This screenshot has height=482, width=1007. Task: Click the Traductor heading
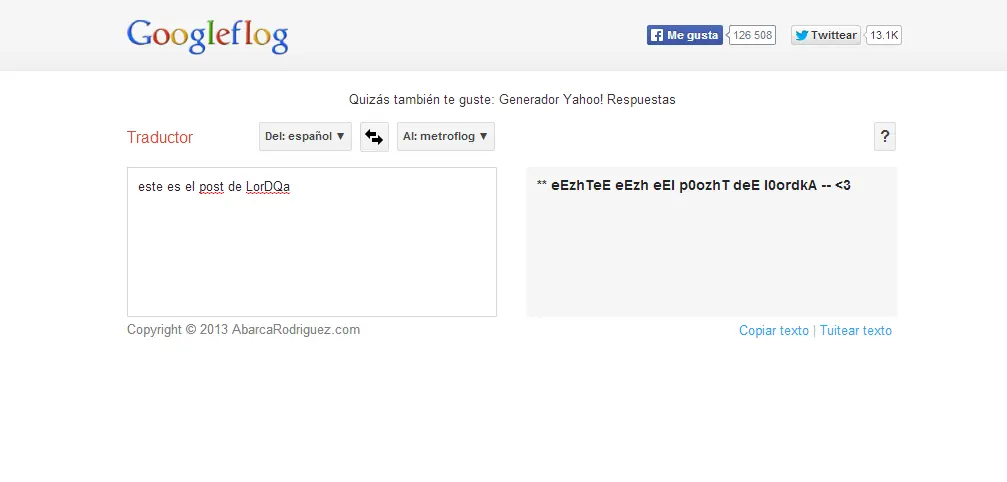160,137
